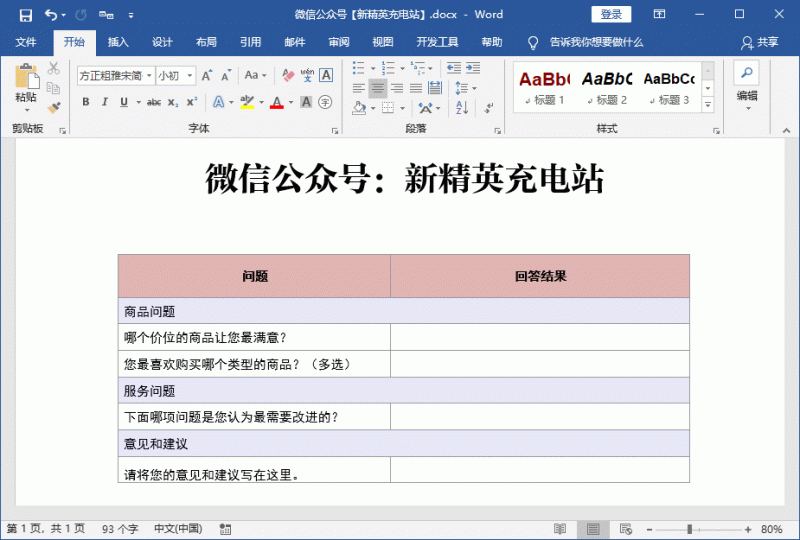Viewport: 800px width, 540px height.
Task: Toggle italic formatting
Action: click(105, 102)
